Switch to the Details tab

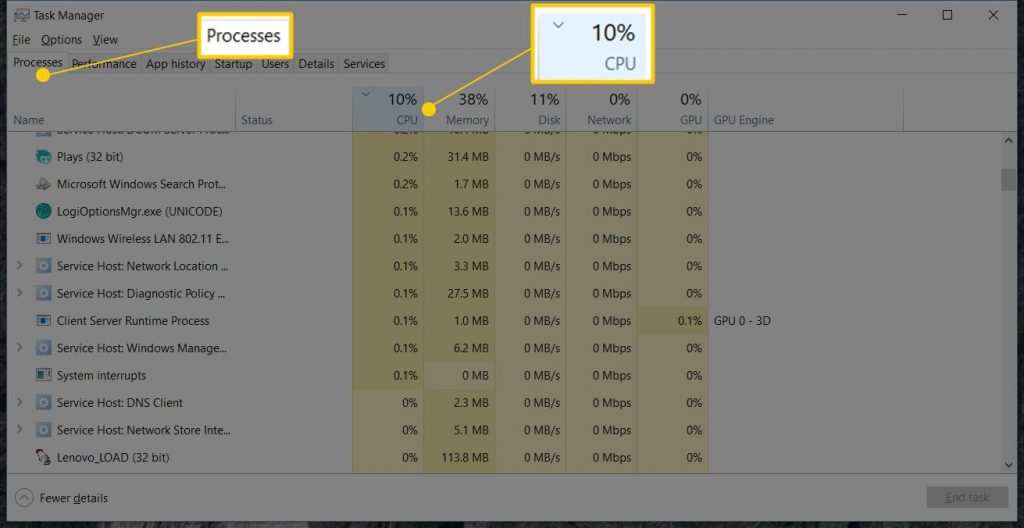click(x=316, y=64)
